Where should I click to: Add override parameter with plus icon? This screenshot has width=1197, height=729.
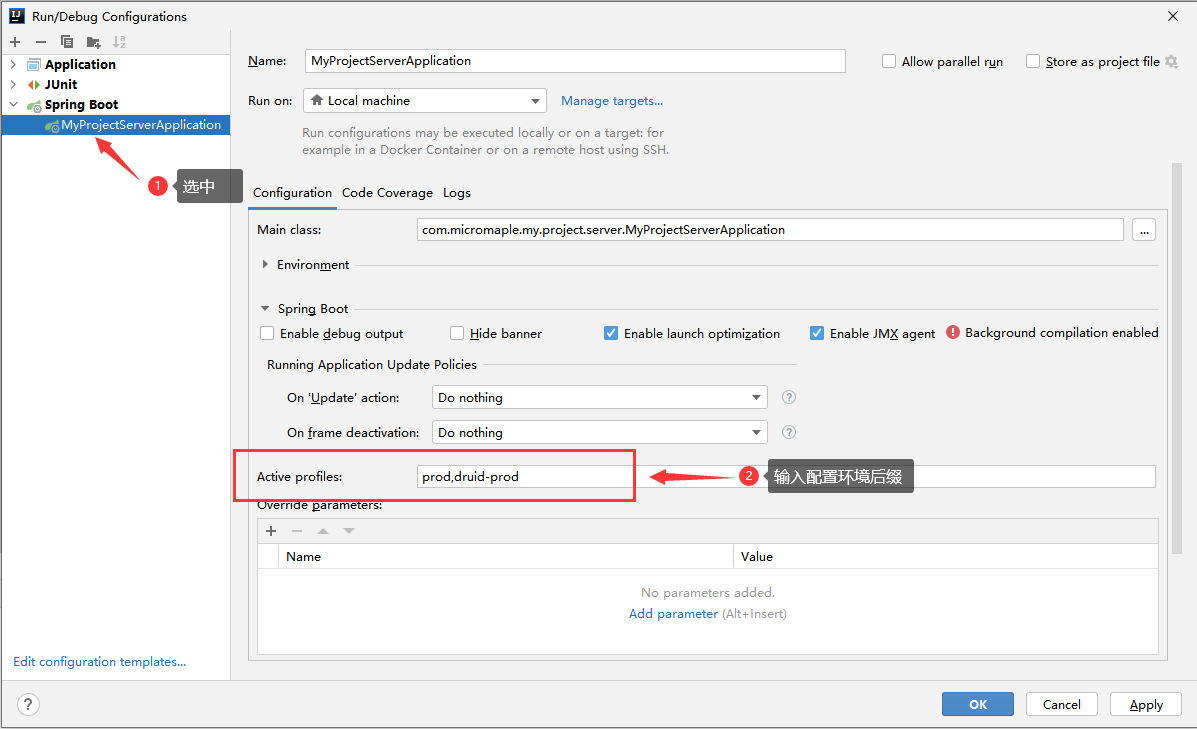[271, 531]
